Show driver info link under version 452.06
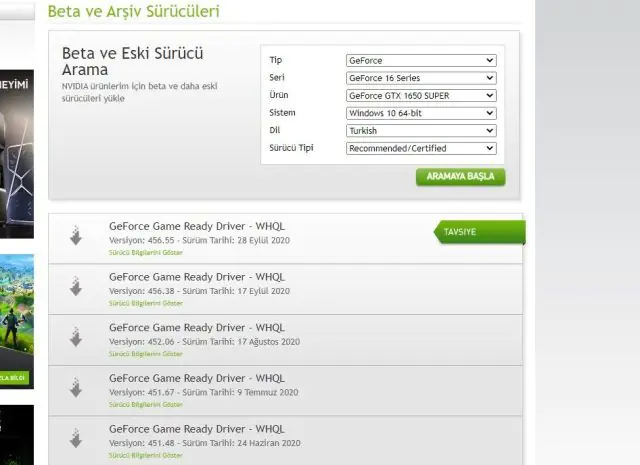The width and height of the screenshot is (640, 465). (146, 354)
